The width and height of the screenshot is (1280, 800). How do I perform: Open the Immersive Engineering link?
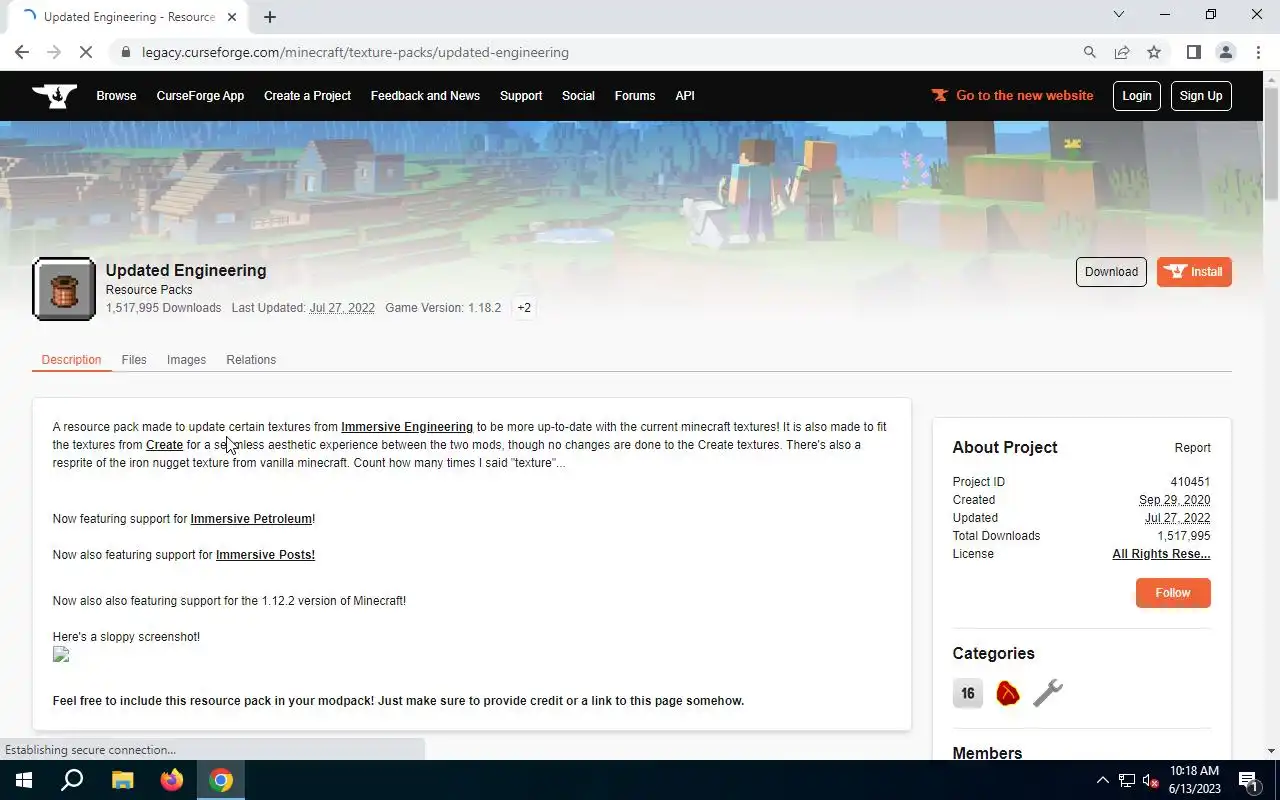click(x=407, y=427)
